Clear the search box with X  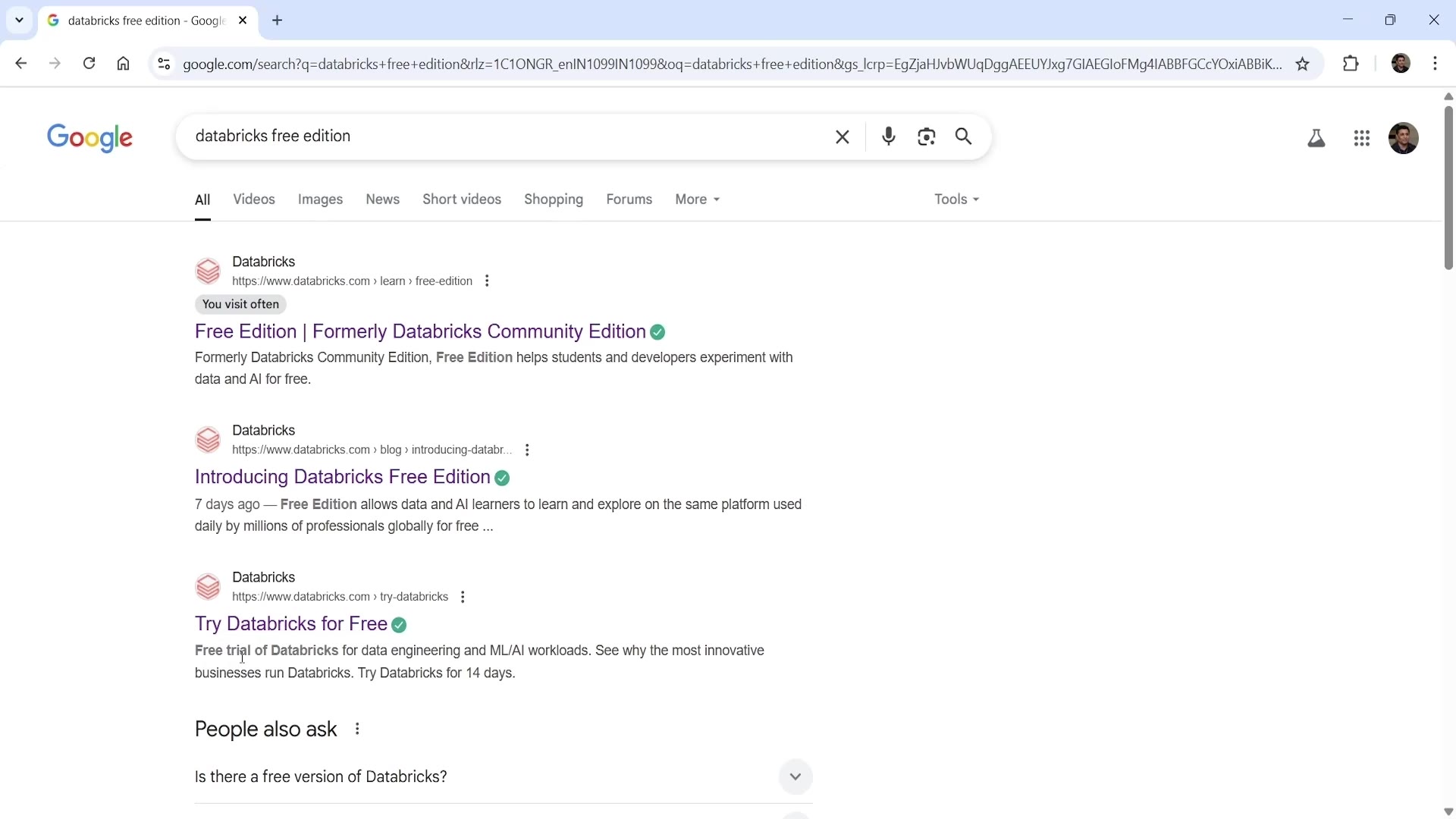click(843, 137)
